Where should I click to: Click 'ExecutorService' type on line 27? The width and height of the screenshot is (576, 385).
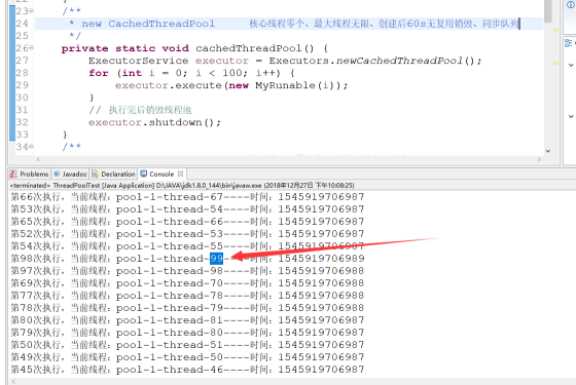138,61
